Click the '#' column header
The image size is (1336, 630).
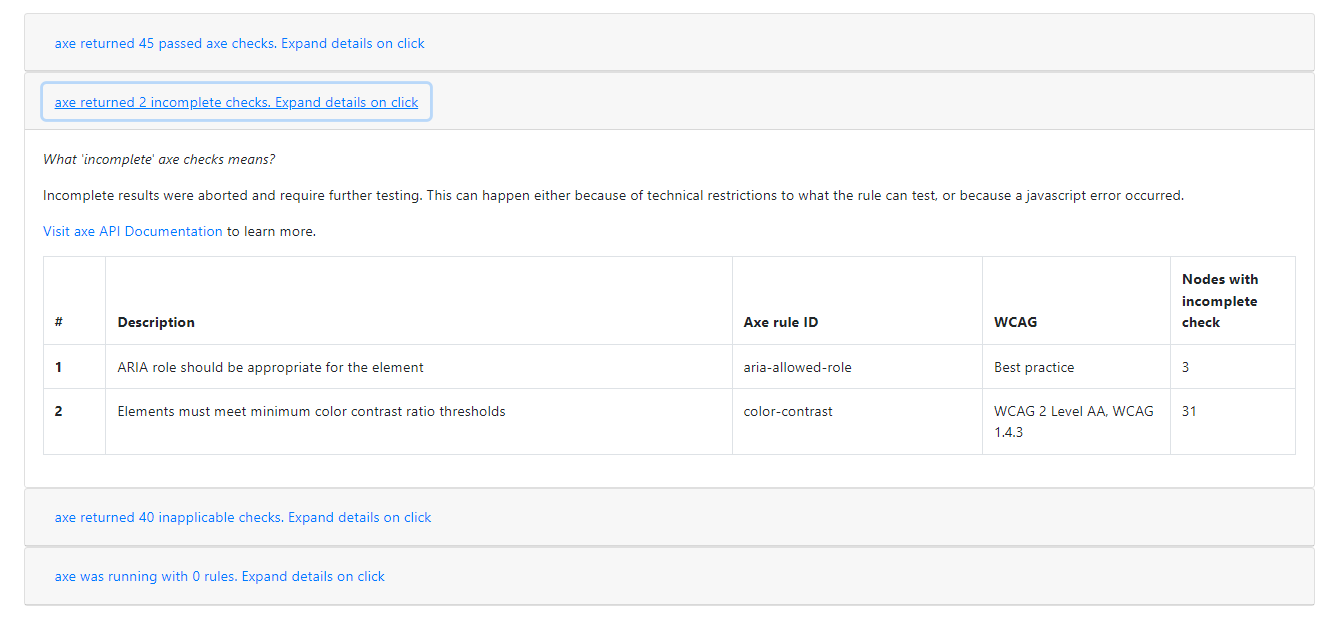(x=59, y=322)
